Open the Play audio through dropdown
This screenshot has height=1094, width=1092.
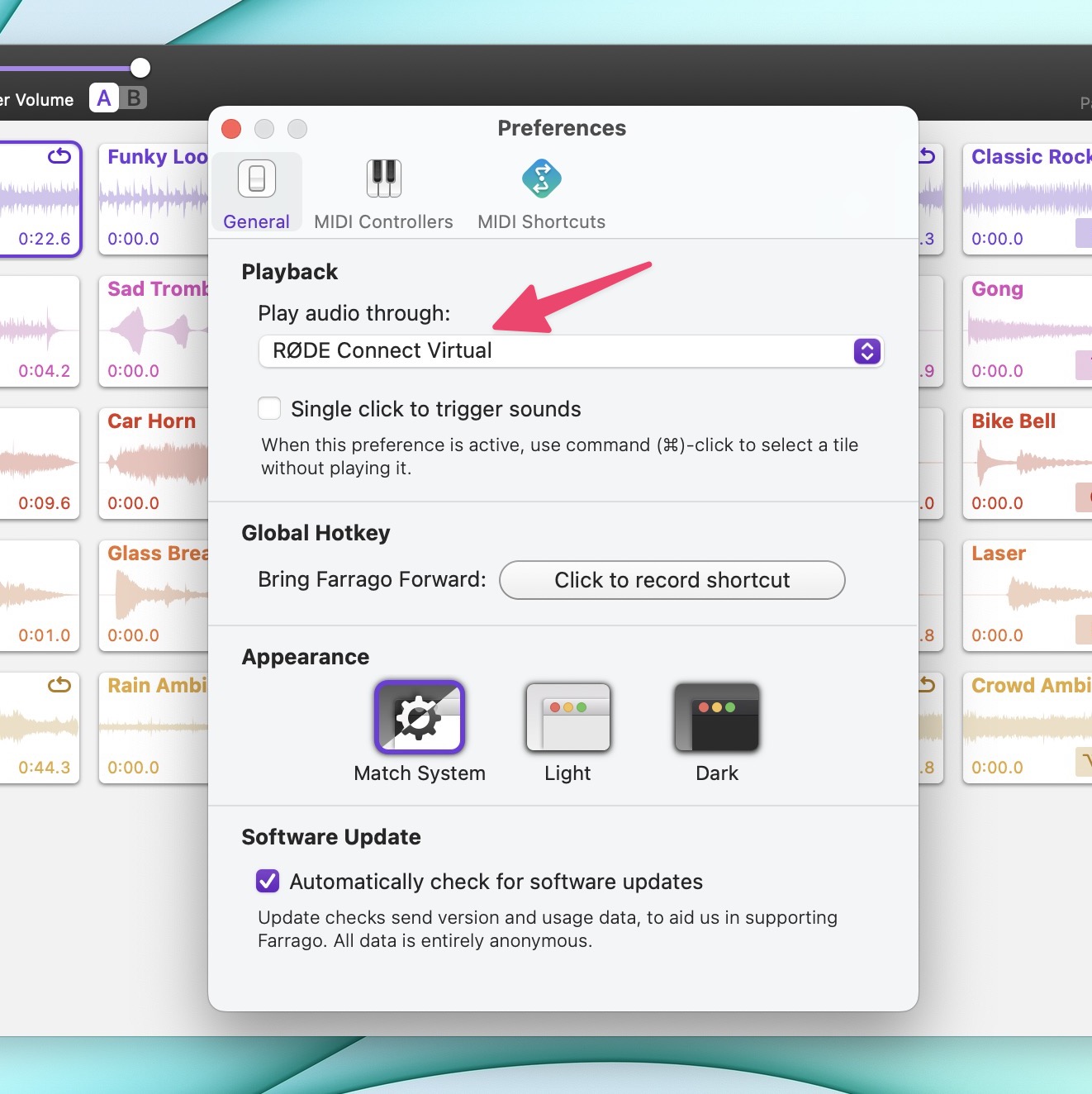coord(571,351)
